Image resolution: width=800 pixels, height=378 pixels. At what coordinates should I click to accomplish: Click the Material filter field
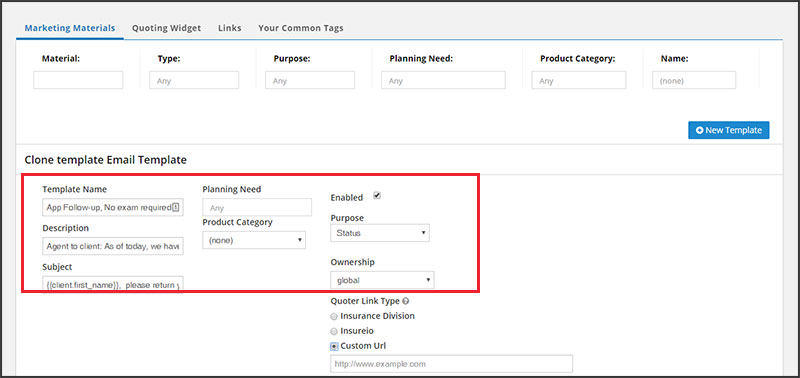click(78, 80)
